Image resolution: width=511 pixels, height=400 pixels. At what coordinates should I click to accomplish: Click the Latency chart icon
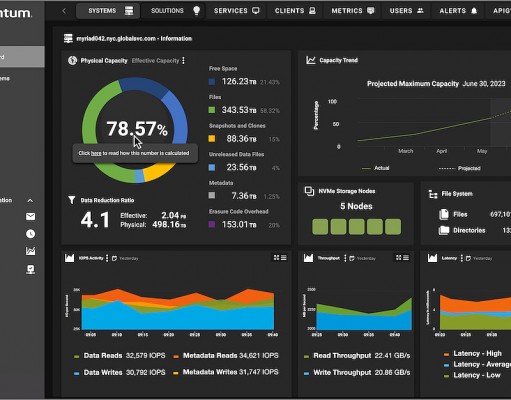pyautogui.click(x=432, y=258)
